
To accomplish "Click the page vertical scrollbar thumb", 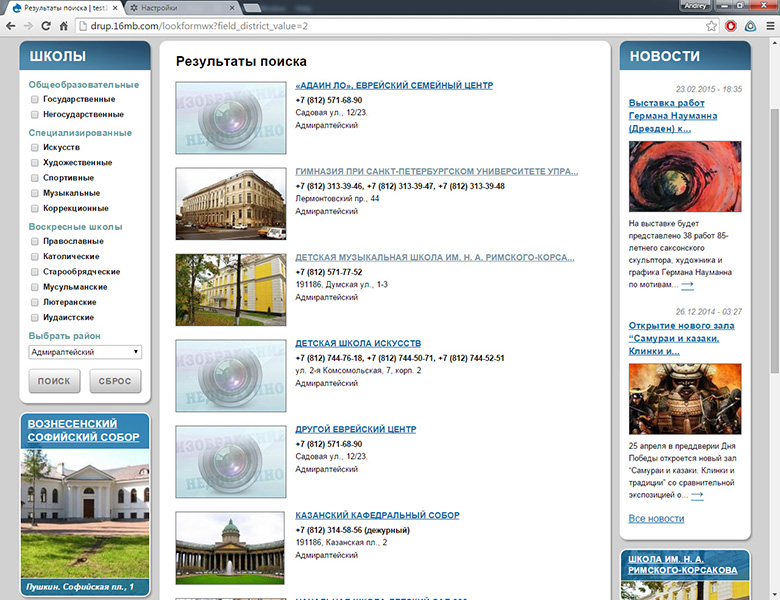I will (x=774, y=240).
